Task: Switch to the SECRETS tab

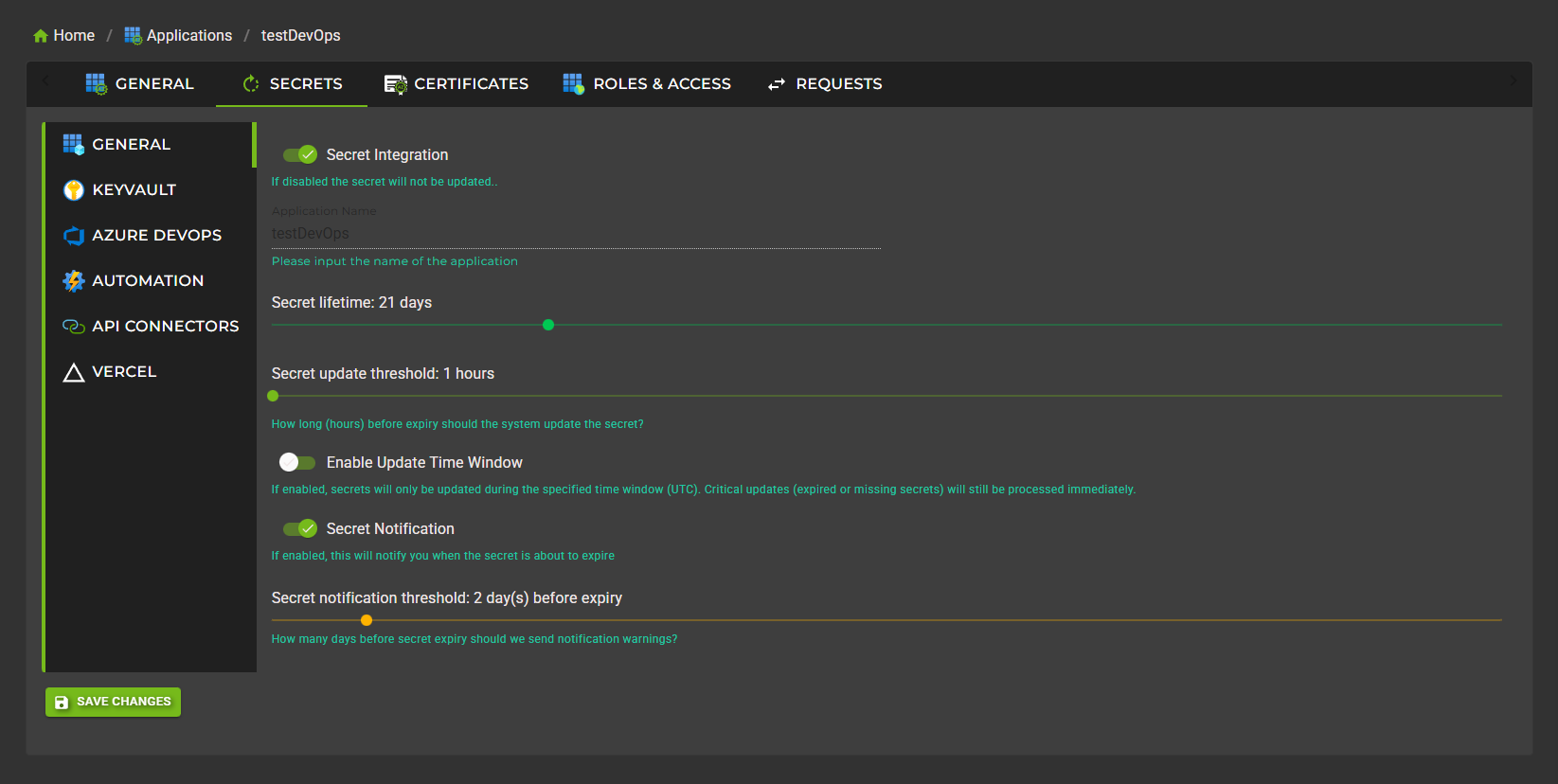Action: coord(292,83)
